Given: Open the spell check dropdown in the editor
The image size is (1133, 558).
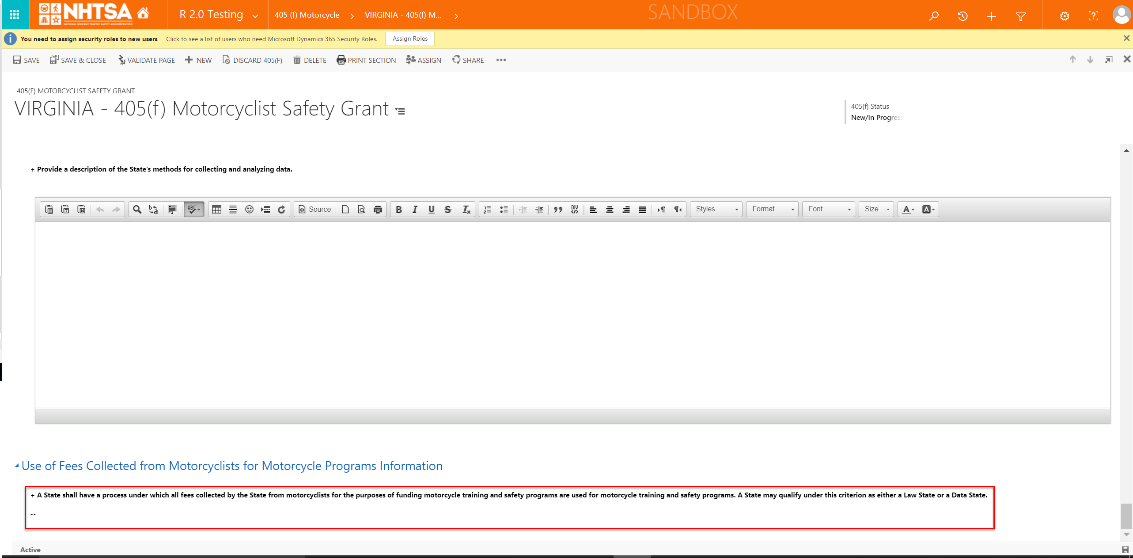Looking at the screenshot, I should click(194, 209).
